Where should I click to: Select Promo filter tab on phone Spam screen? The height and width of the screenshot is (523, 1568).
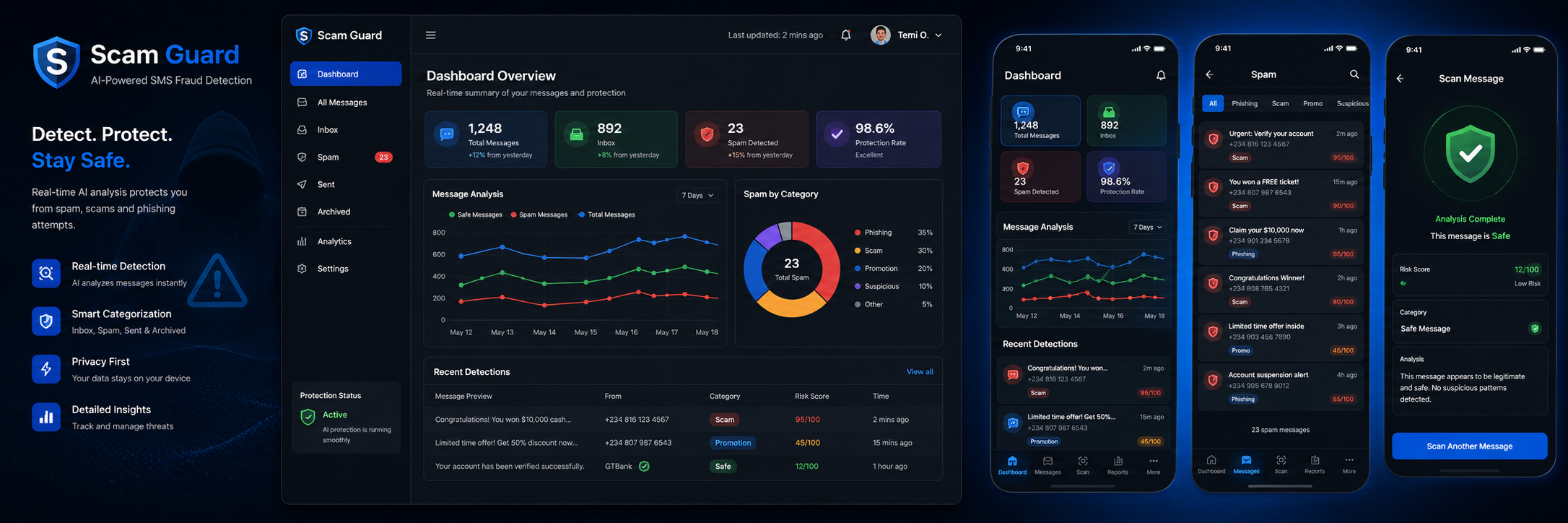[1312, 103]
